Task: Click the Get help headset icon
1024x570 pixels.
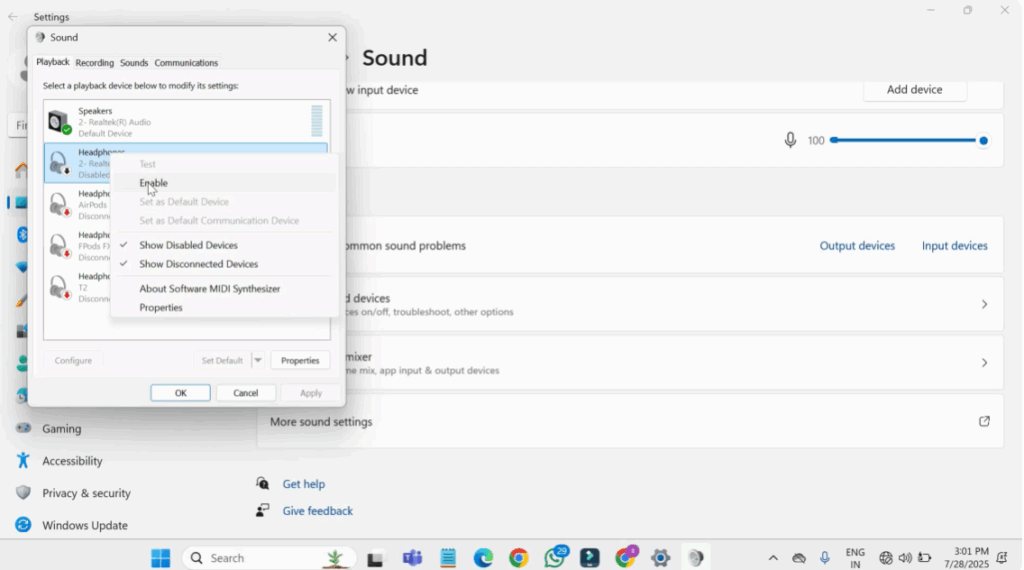Action: [262, 484]
